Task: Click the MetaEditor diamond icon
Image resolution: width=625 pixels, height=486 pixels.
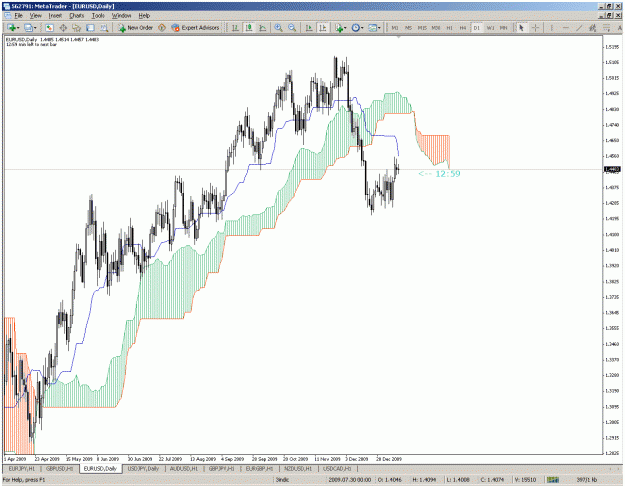Action: tap(162, 28)
